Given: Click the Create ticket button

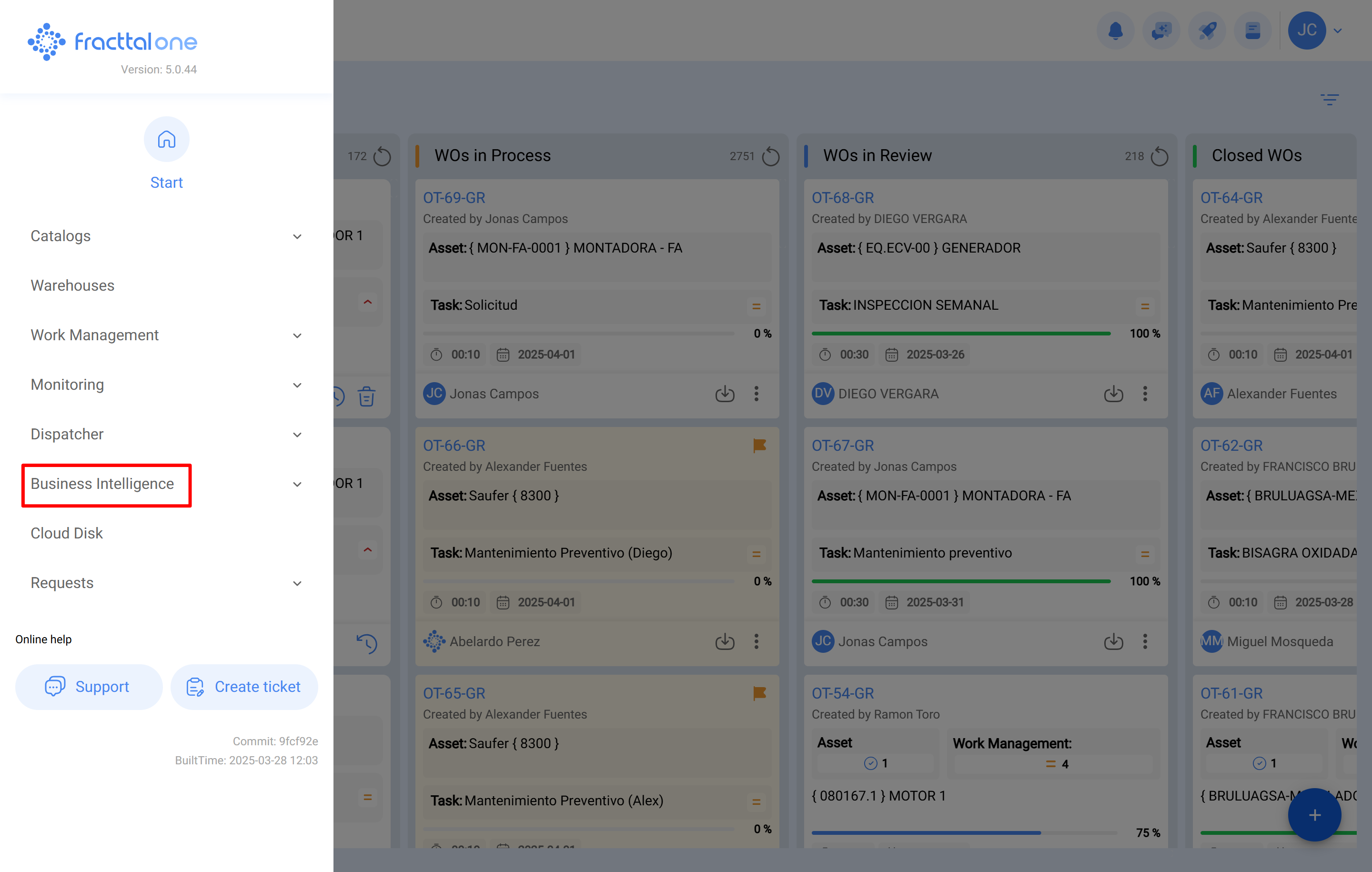Looking at the screenshot, I should [x=244, y=687].
